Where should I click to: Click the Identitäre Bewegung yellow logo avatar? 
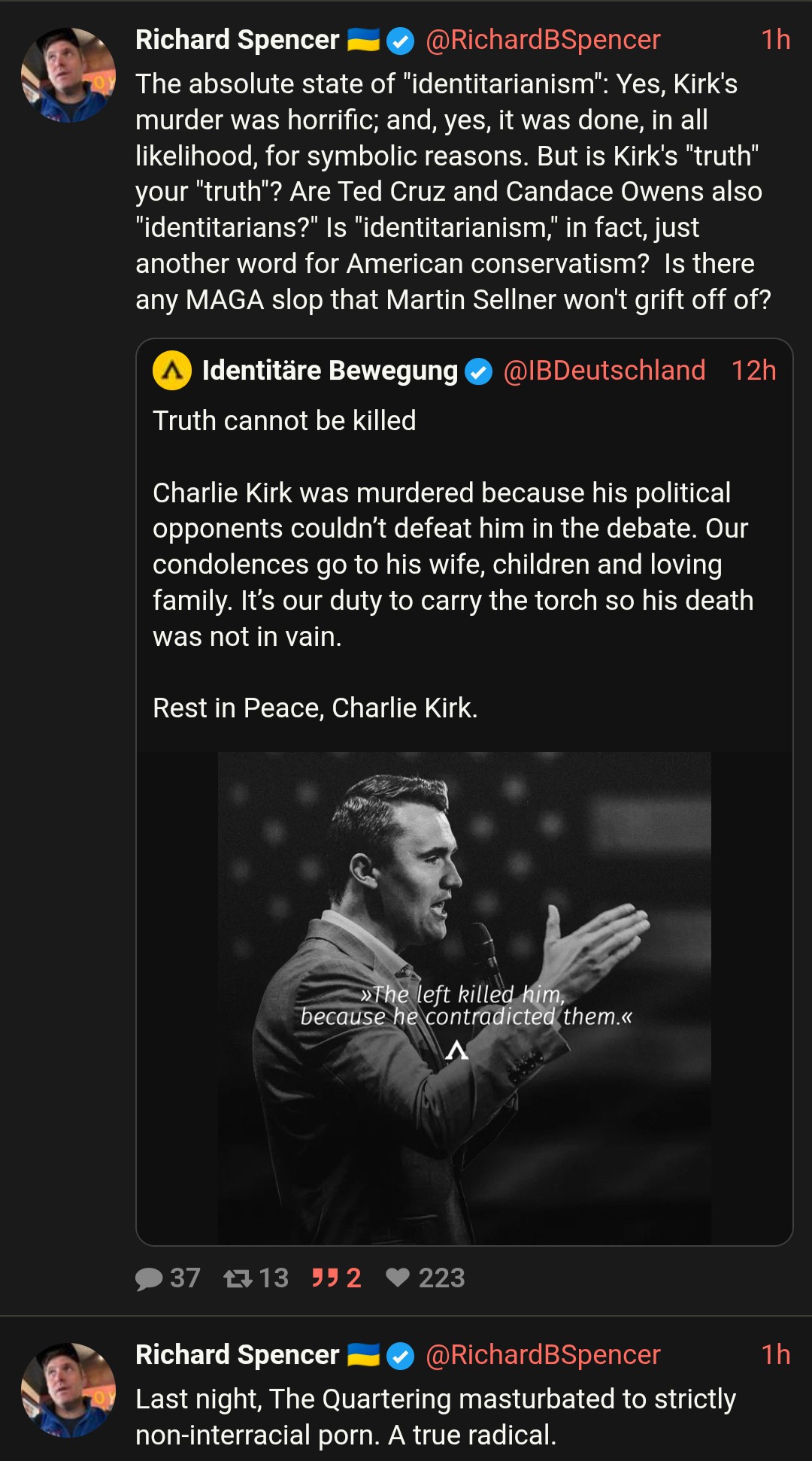pyautogui.click(x=172, y=371)
